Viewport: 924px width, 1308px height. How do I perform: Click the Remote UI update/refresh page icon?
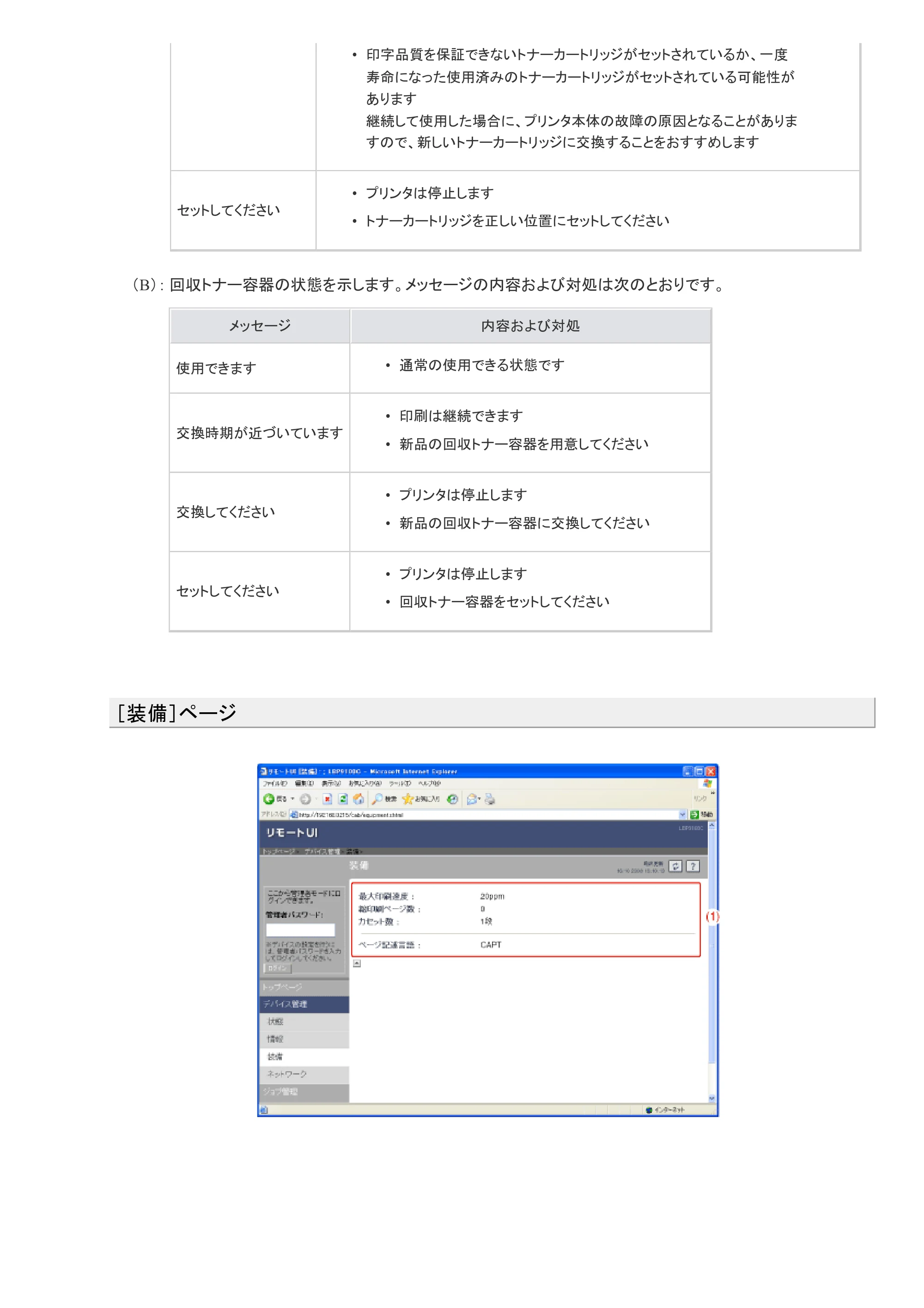coord(675,866)
